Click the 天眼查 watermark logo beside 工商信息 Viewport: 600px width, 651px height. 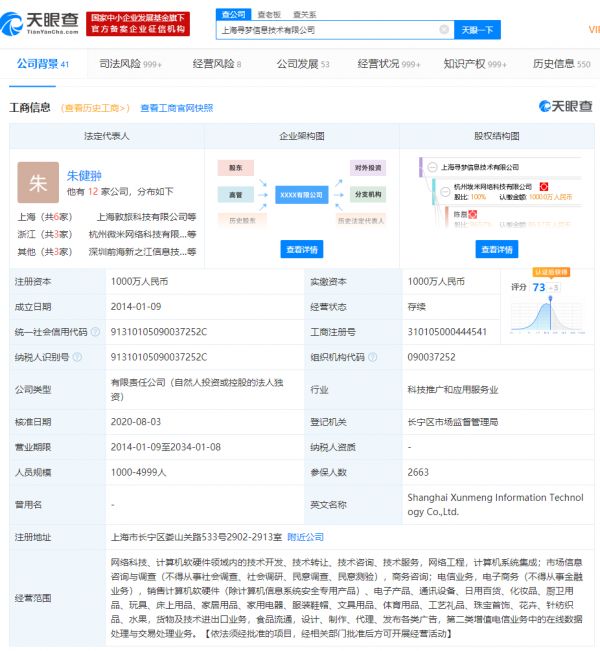(x=564, y=106)
